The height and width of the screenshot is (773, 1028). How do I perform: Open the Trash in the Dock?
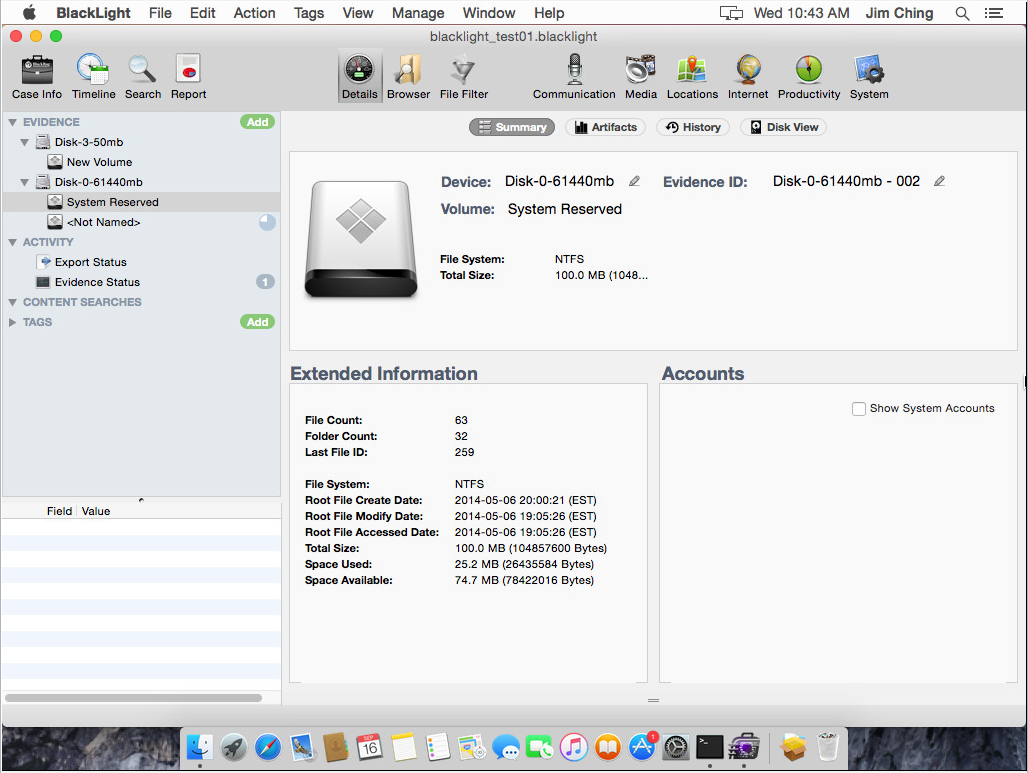point(827,747)
